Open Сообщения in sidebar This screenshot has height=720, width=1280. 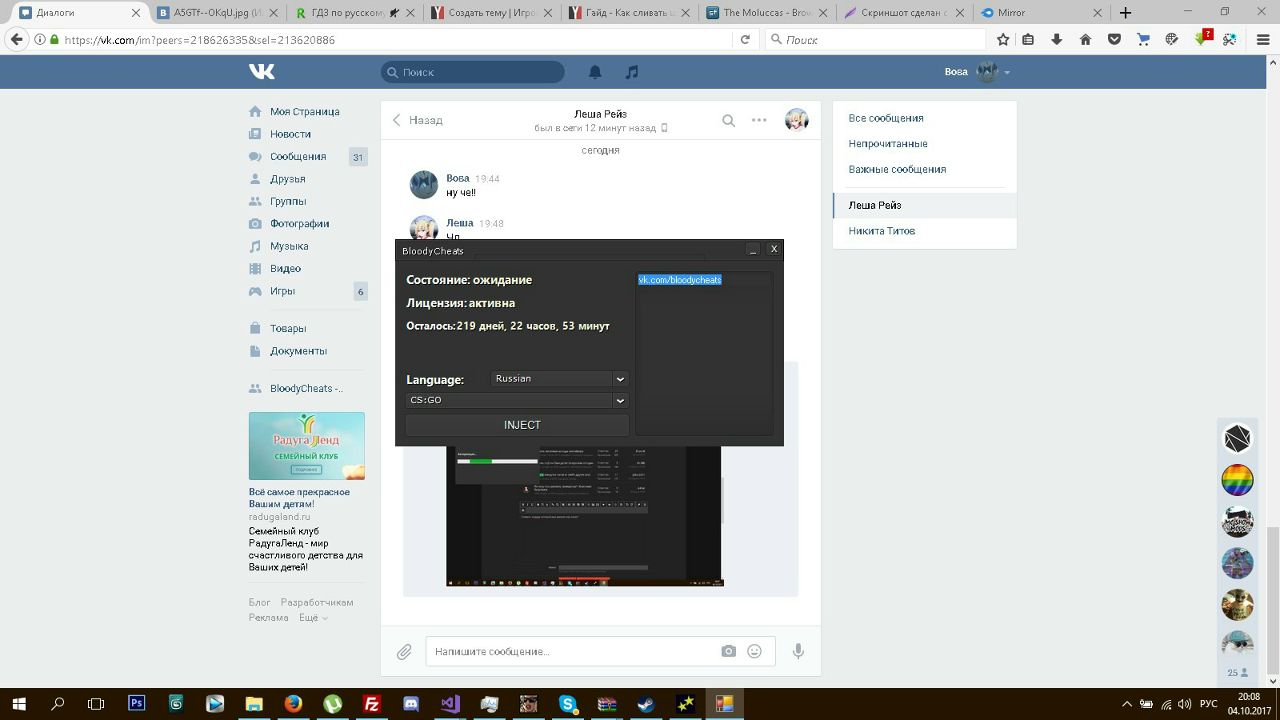(297, 157)
